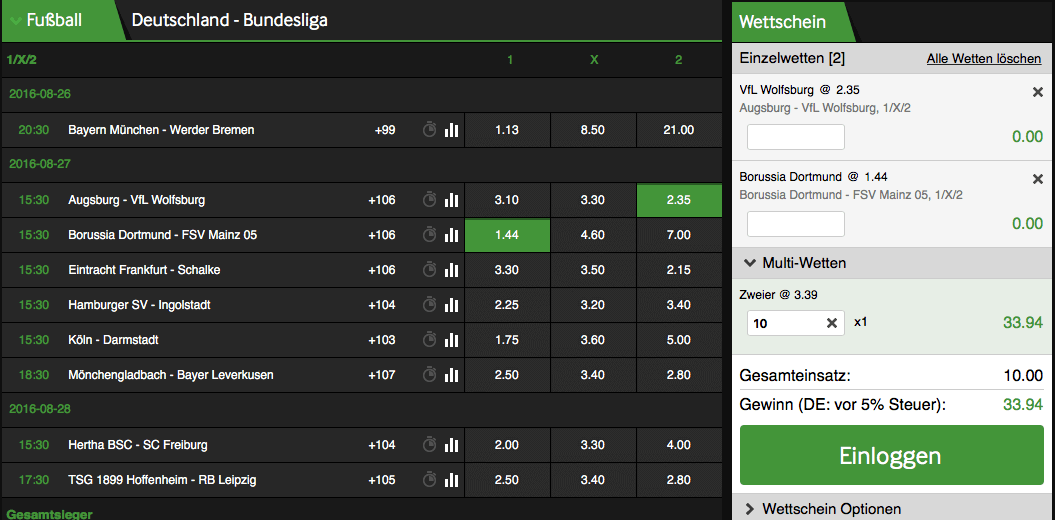The image size is (1055, 520).
Task: Expand +104 markets for Hertha BSC match
Action: [x=381, y=445]
